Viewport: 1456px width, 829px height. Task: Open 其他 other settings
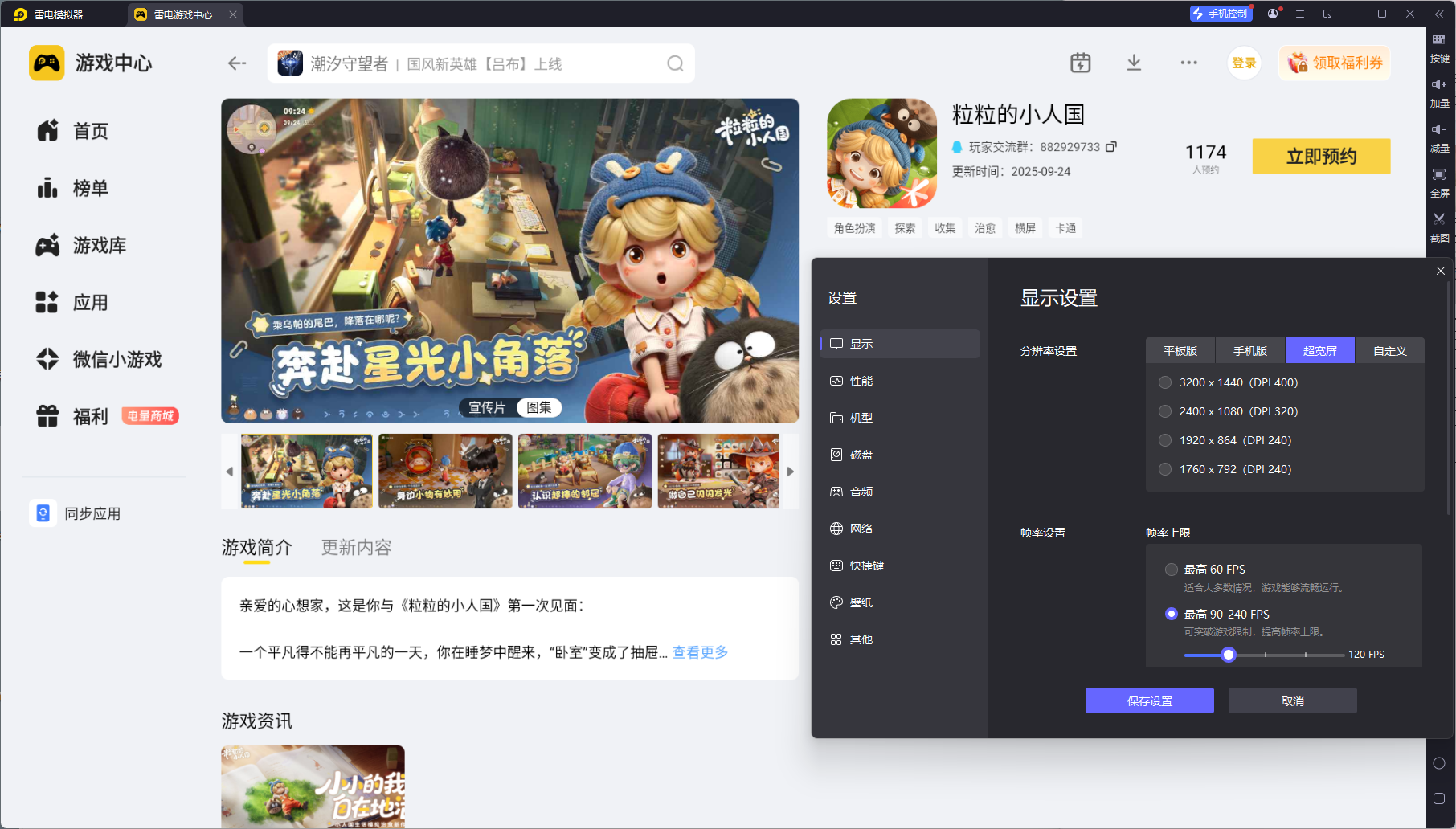coord(900,639)
